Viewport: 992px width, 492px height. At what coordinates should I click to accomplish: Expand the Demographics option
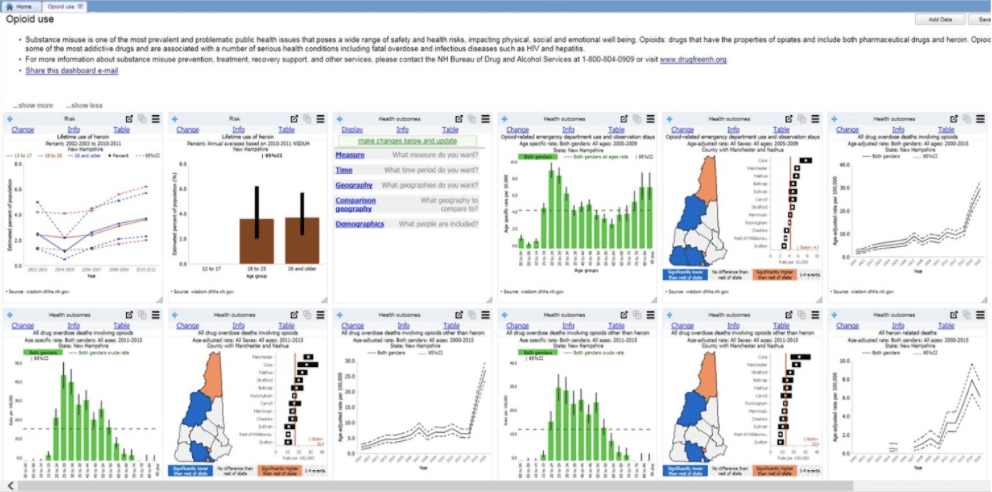point(359,224)
